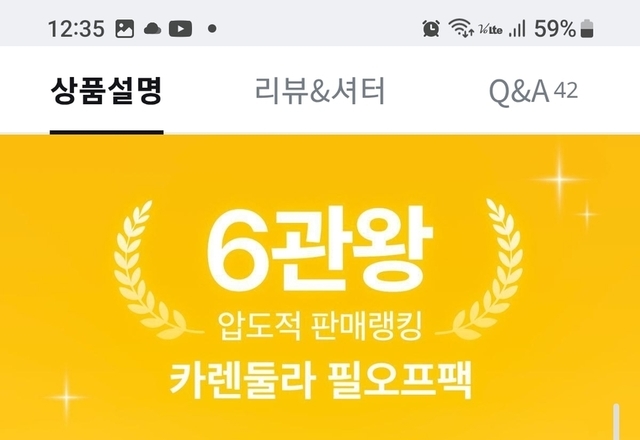Tap the 카렌둘라 필오프팩 product name
The height and width of the screenshot is (440, 640).
tap(320, 380)
